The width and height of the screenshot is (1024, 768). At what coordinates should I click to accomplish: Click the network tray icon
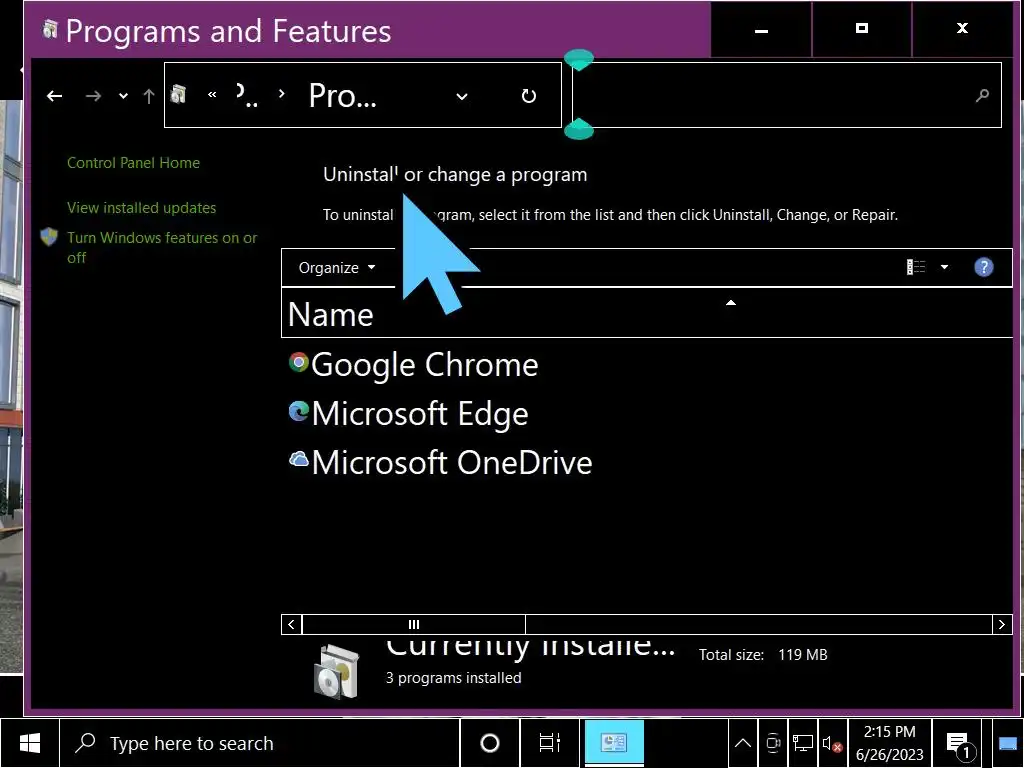tap(803, 743)
